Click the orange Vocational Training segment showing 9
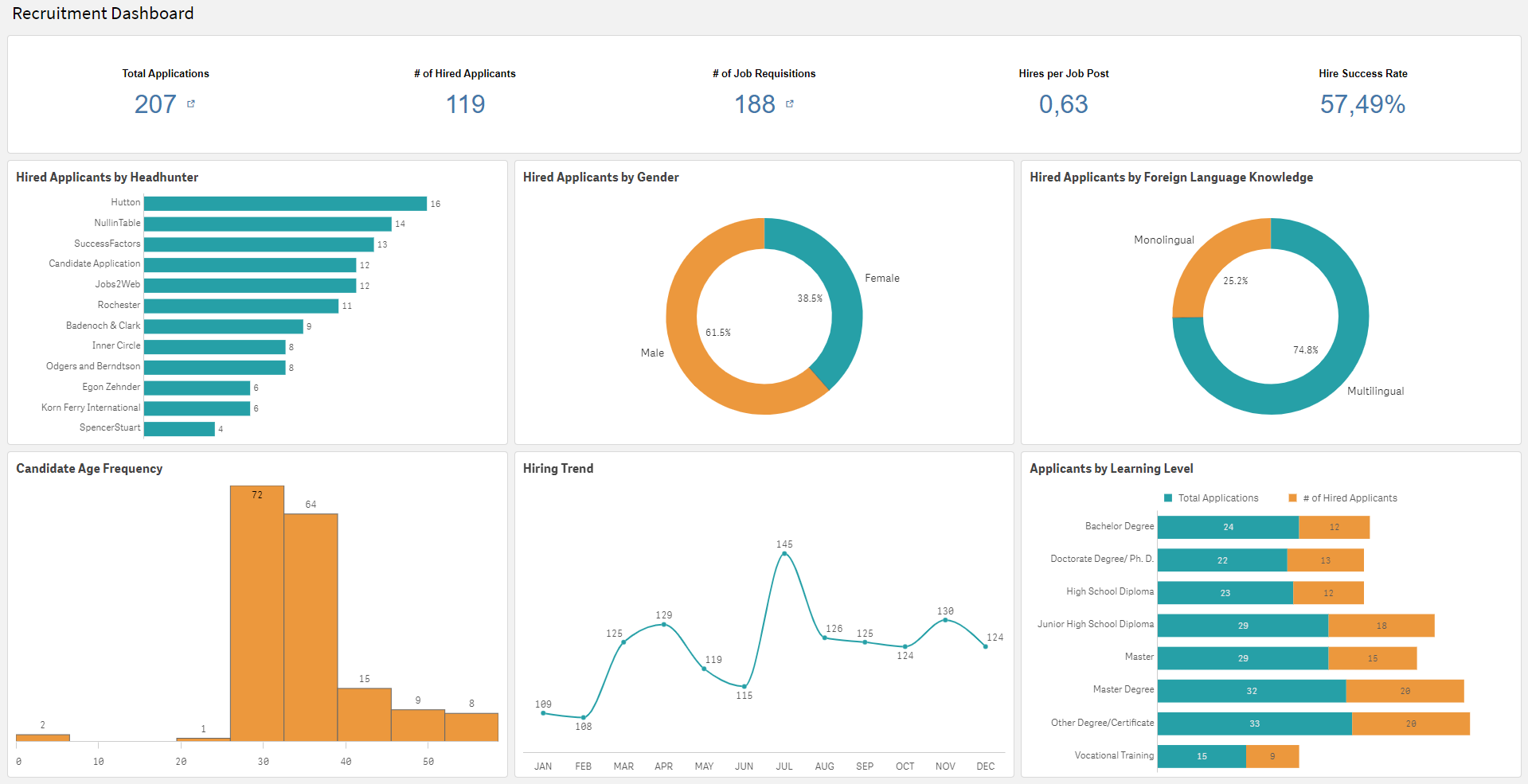 tap(1272, 756)
